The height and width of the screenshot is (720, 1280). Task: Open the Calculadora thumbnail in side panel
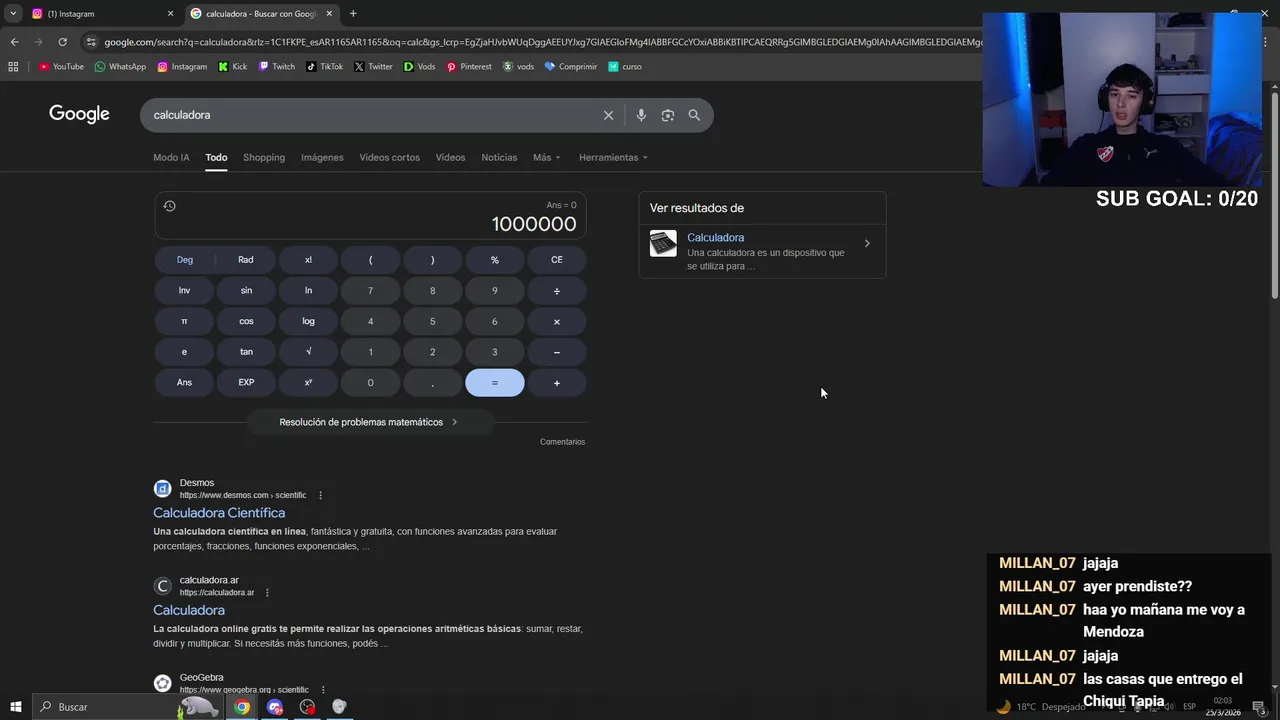663,243
